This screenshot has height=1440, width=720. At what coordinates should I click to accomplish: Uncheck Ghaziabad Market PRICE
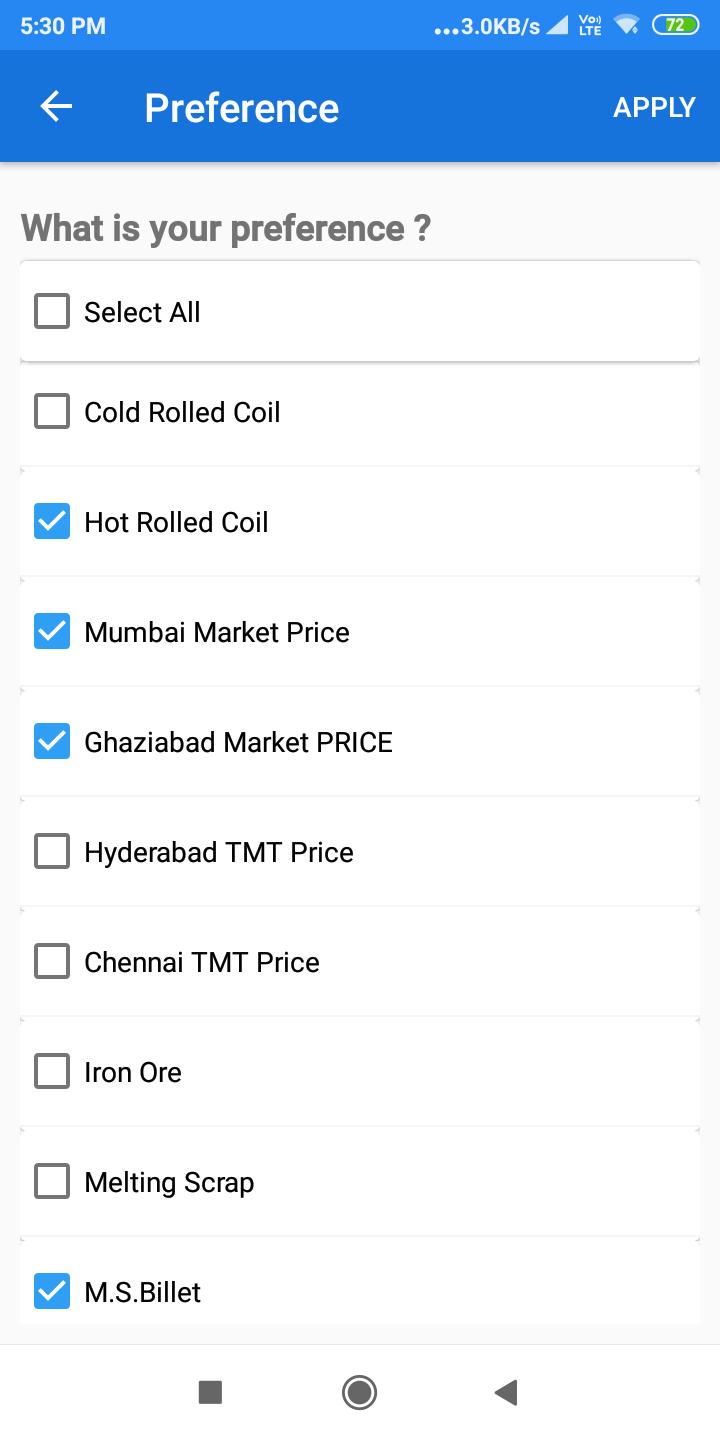[x=52, y=742]
